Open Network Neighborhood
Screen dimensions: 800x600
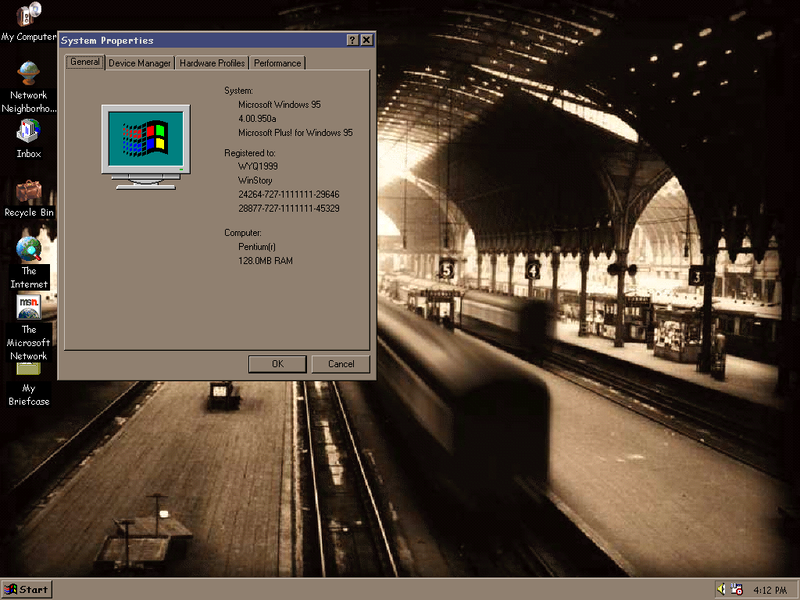pos(27,73)
